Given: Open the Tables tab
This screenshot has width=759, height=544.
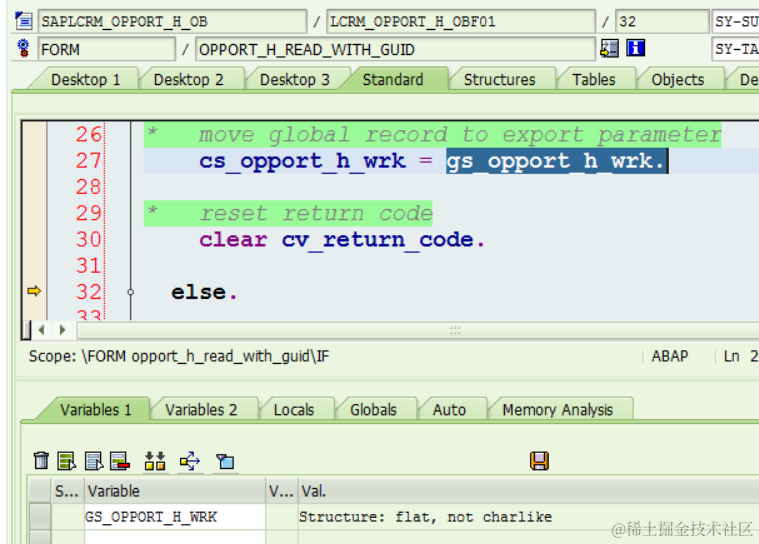Looking at the screenshot, I should click(x=594, y=79).
